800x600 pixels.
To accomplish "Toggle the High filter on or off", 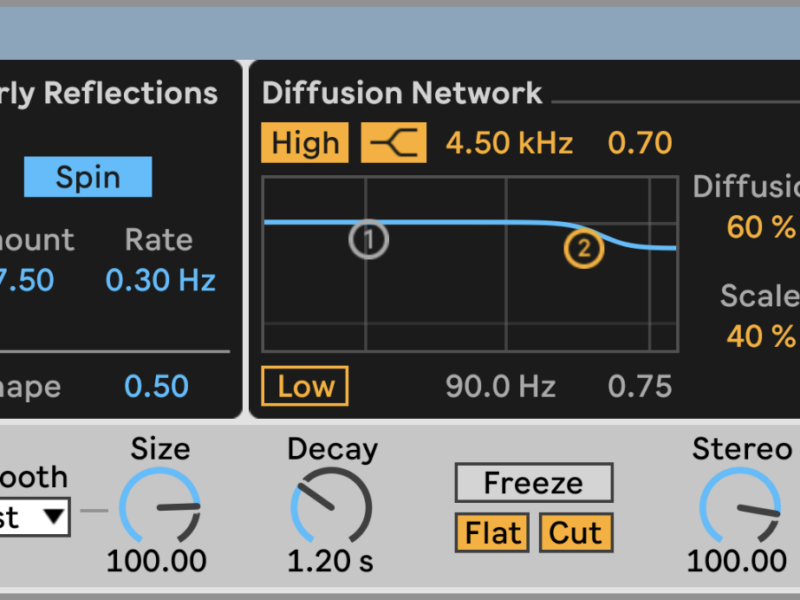I will point(305,143).
